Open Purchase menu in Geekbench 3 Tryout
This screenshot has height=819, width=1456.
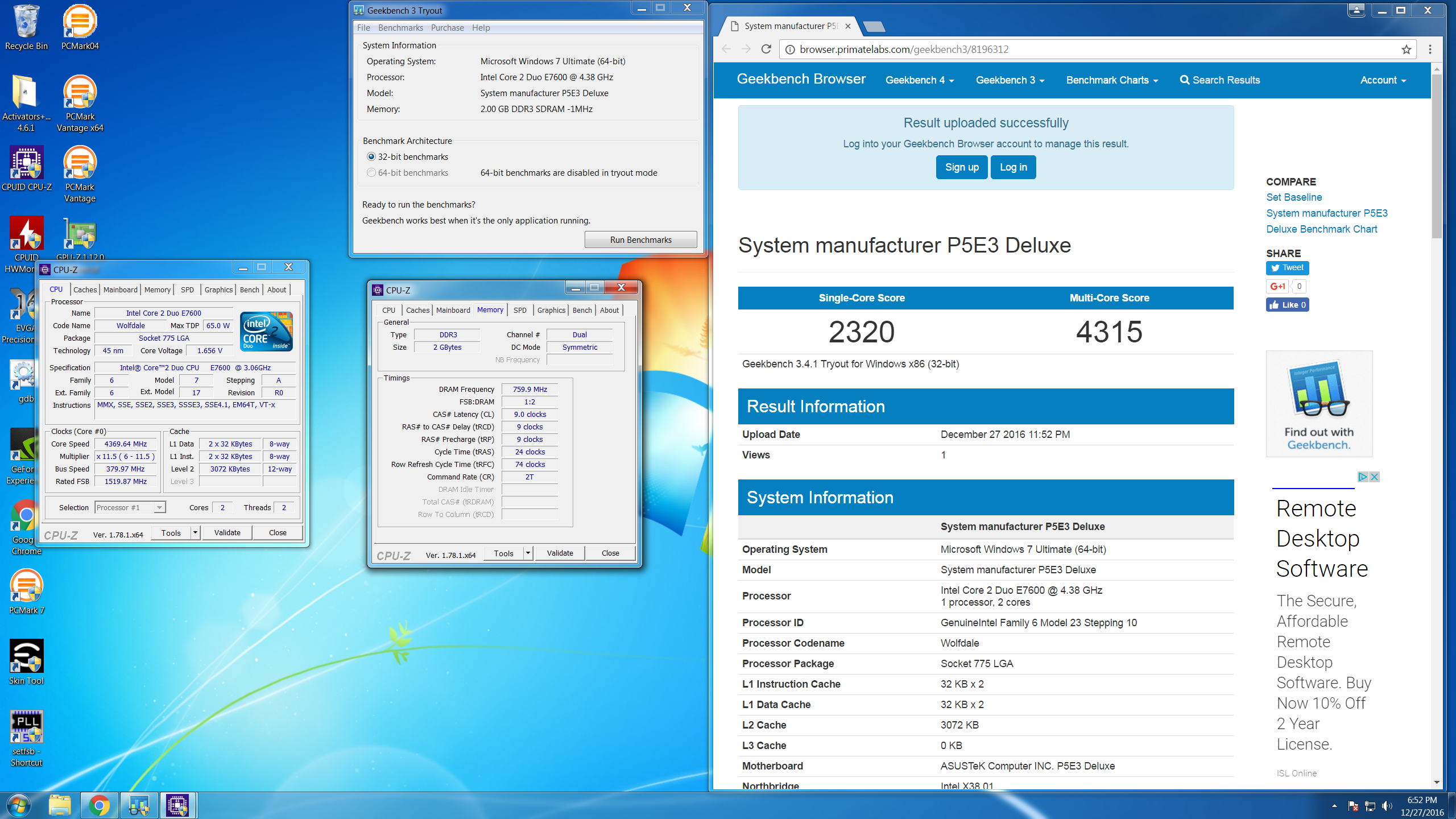coord(447,28)
